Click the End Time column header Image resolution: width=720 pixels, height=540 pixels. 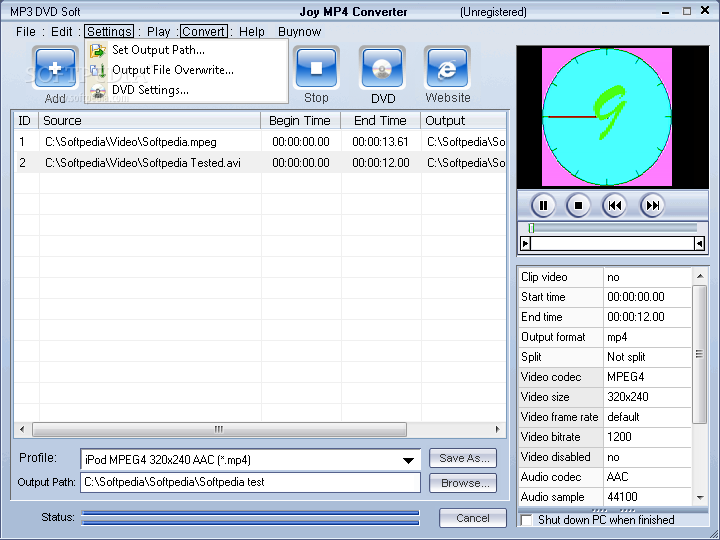(x=380, y=121)
